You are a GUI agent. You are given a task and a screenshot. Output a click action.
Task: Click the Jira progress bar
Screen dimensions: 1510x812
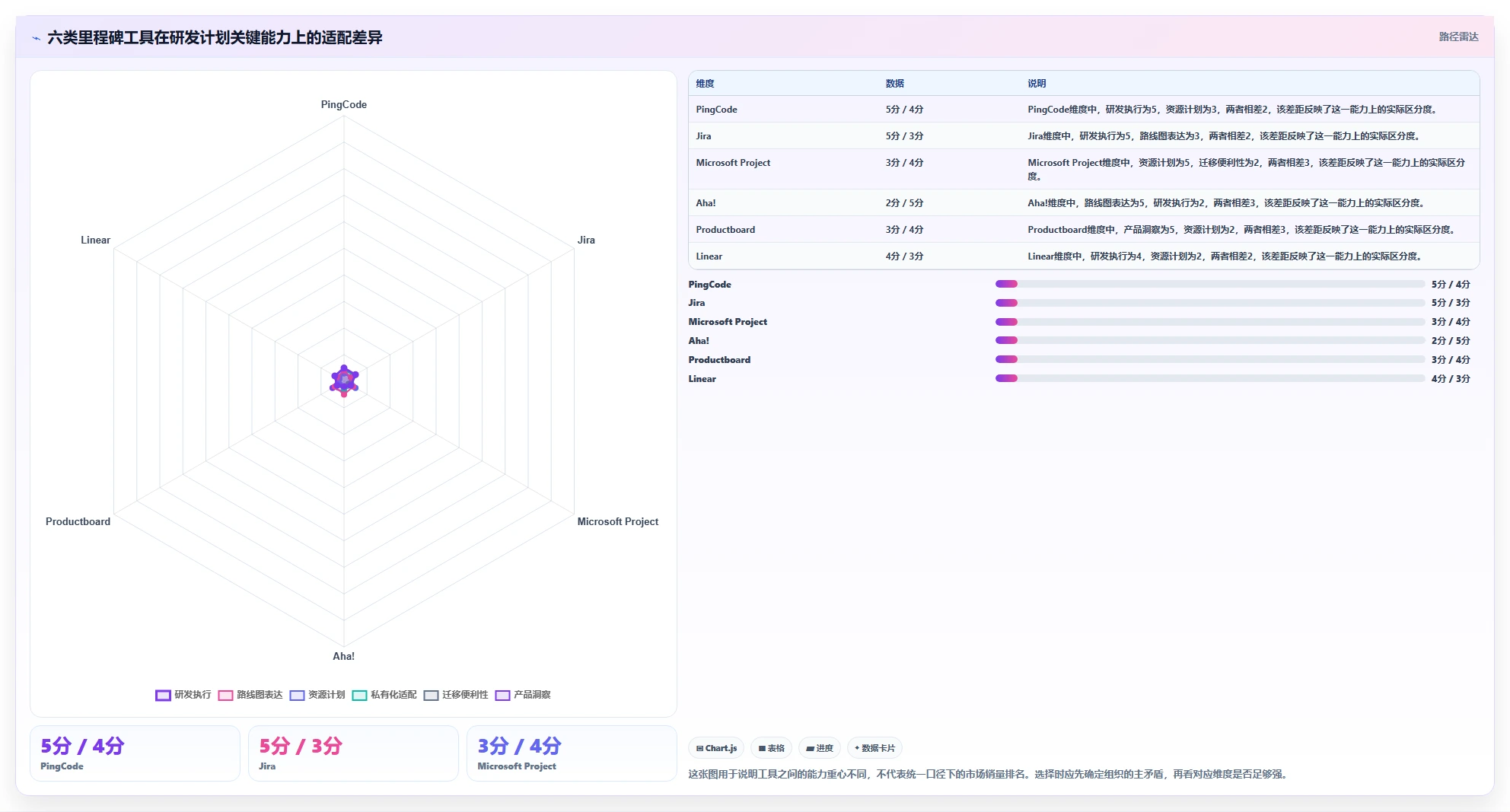tap(1210, 303)
